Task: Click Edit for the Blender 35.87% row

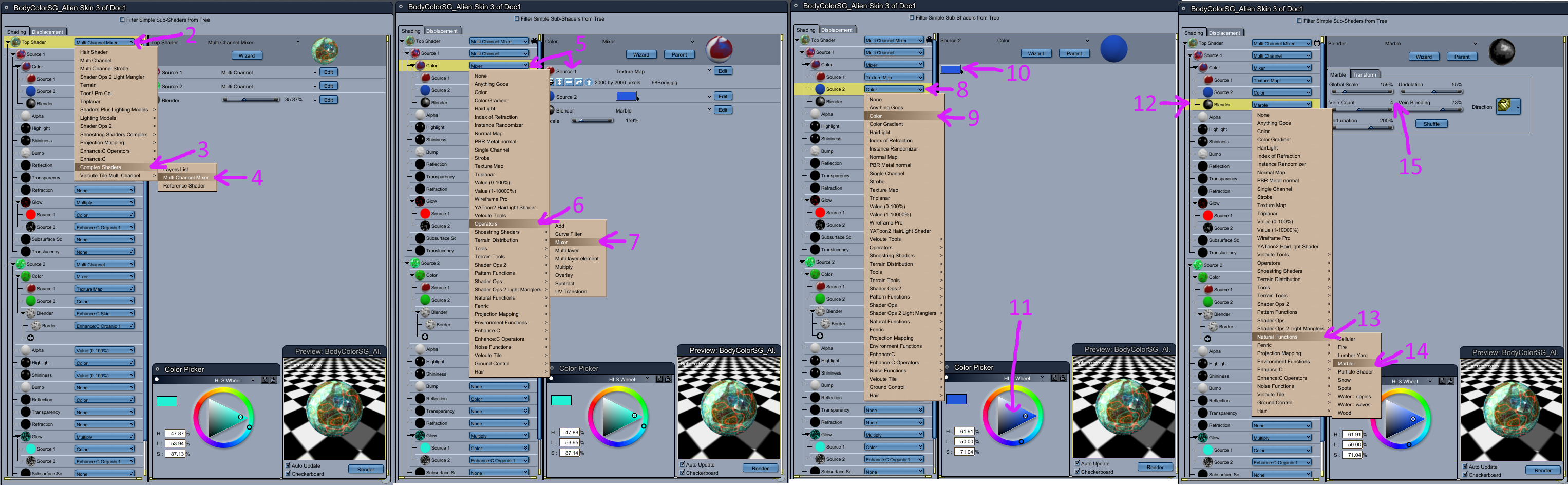Action: (x=329, y=100)
